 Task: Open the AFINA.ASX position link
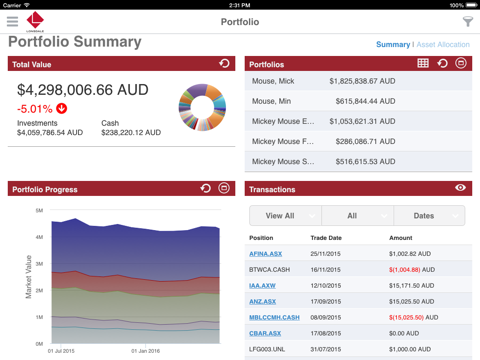point(265,254)
